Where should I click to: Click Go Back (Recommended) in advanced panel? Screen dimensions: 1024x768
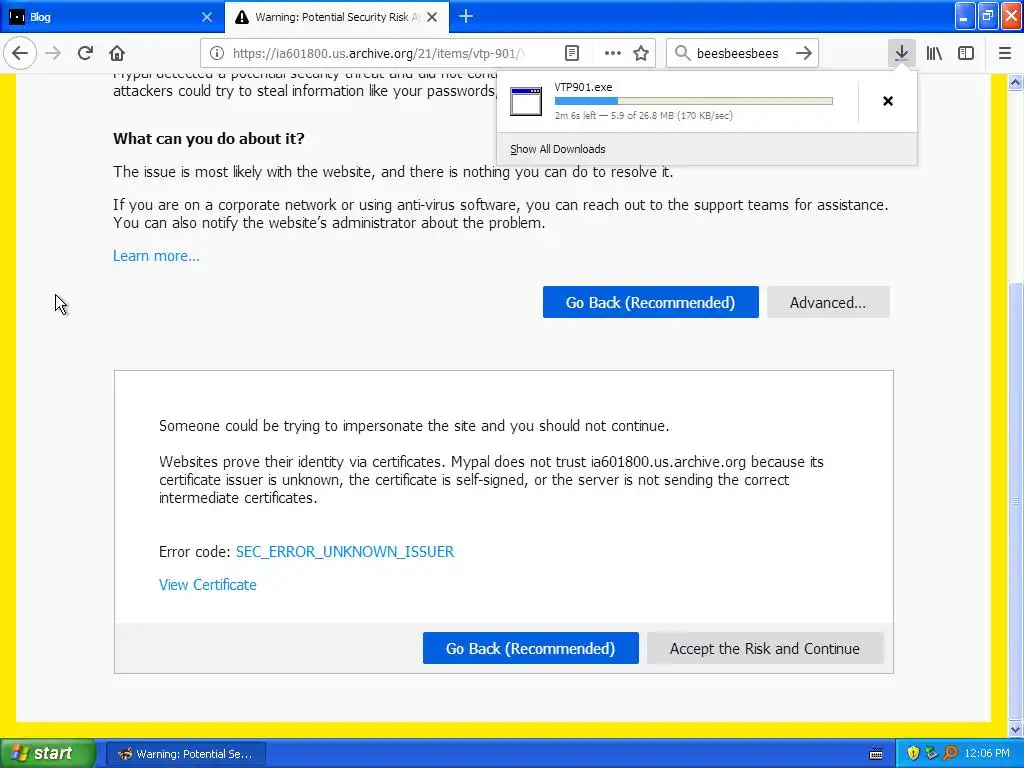click(x=530, y=648)
